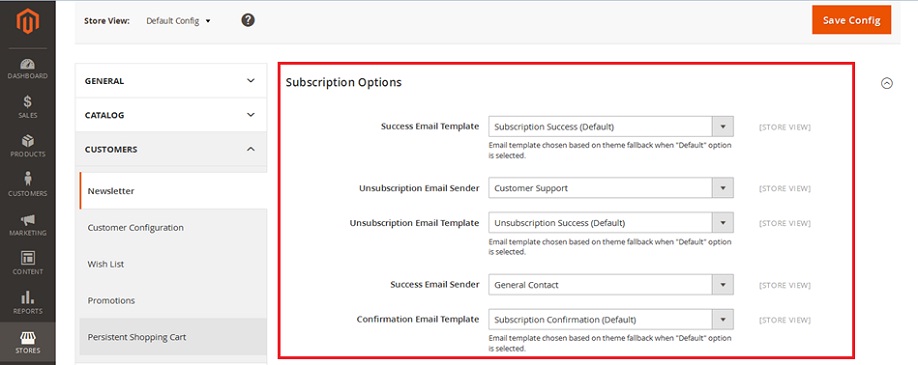Click the help question mark icon
Image resolution: width=918 pixels, height=365 pixels.
[248, 21]
